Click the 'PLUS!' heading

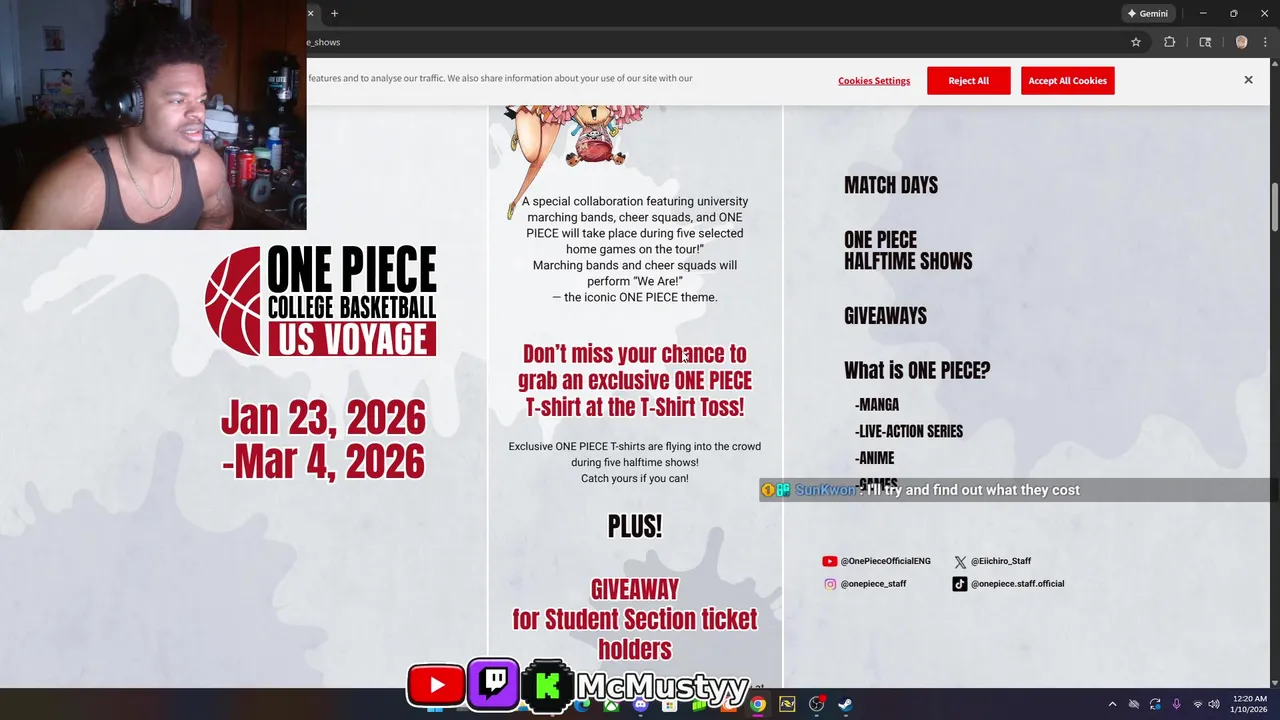(635, 526)
